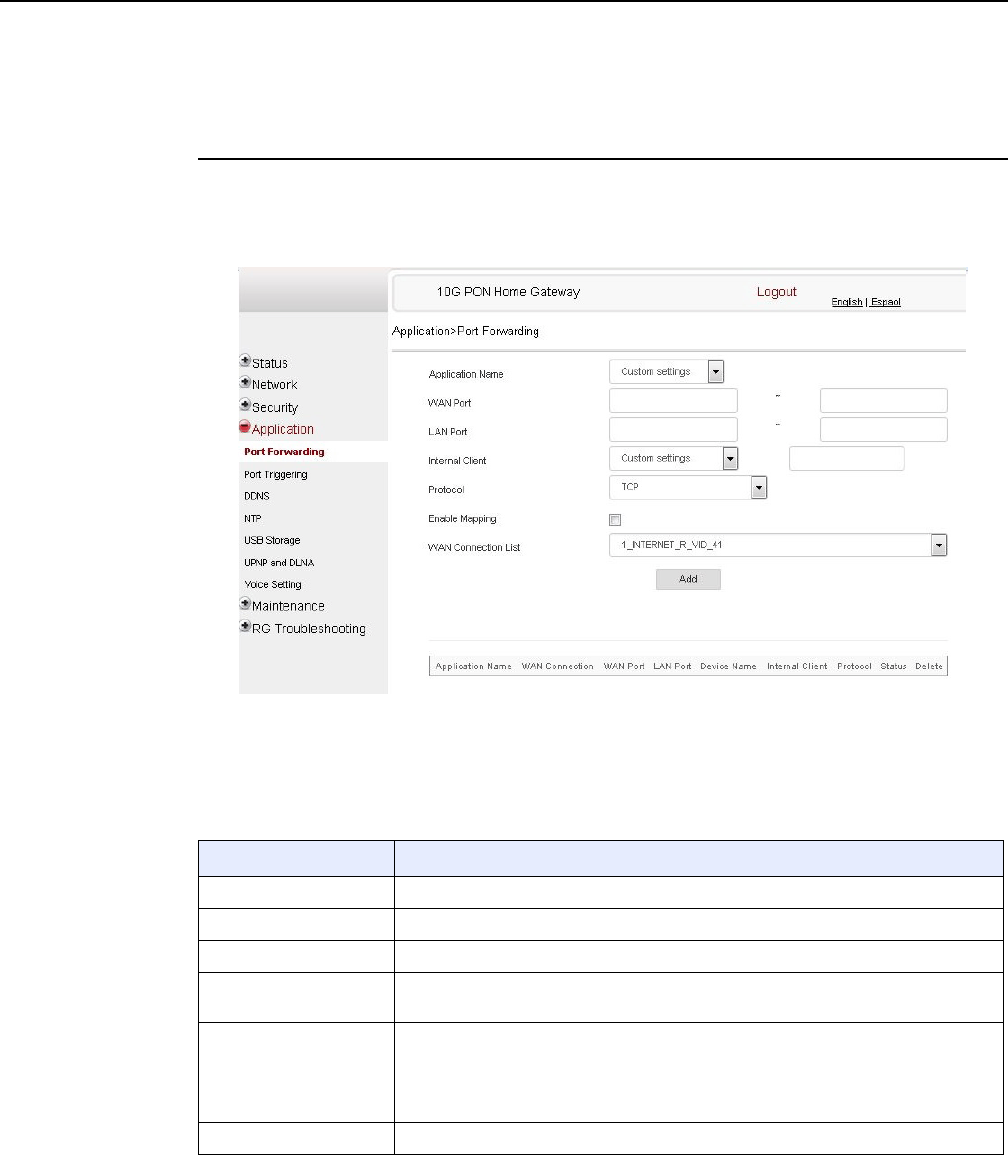Click the LAN Port column header
Viewport: 1008px width, 1155px height.
(x=672, y=667)
